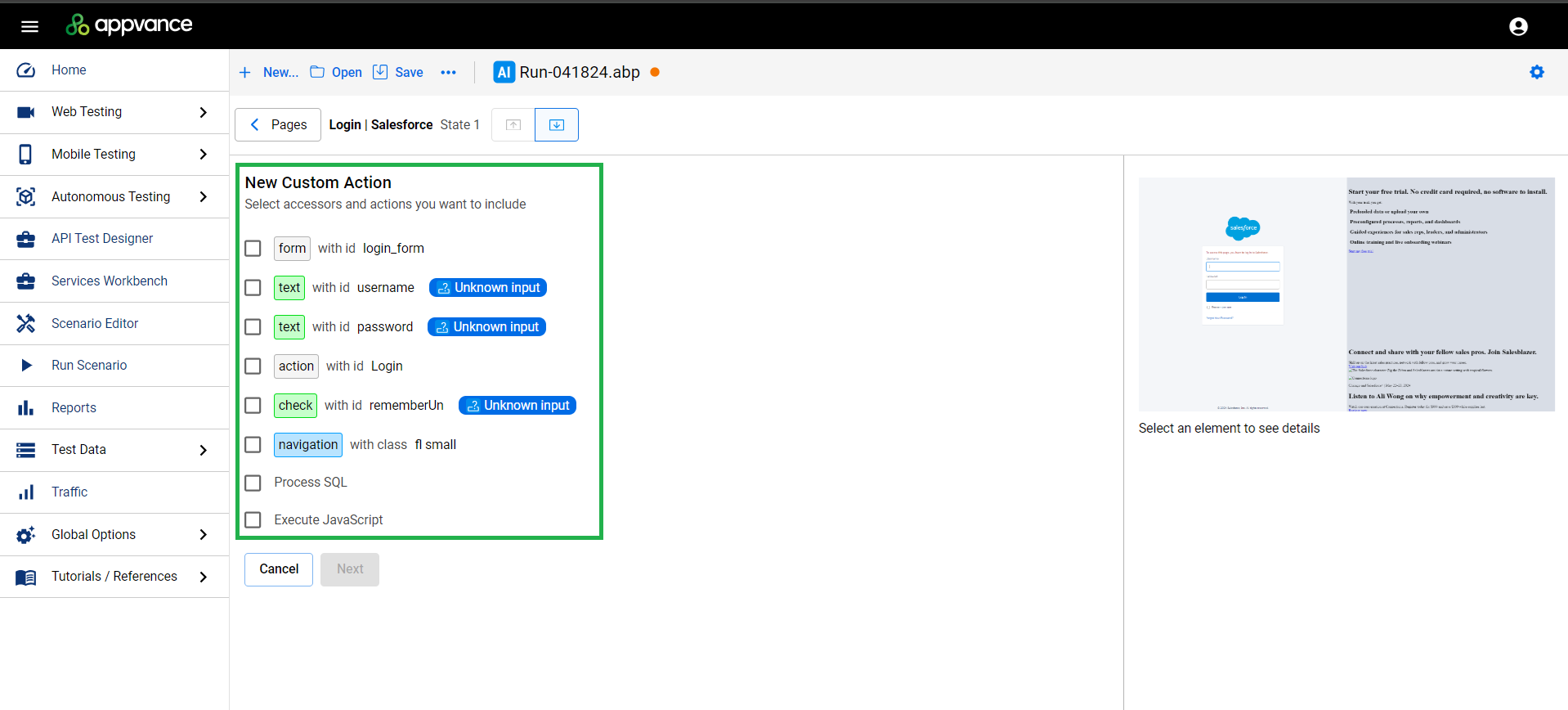The width and height of the screenshot is (1568, 710).
Task: Click the API Test Designer briefcase icon
Action: (x=26, y=239)
